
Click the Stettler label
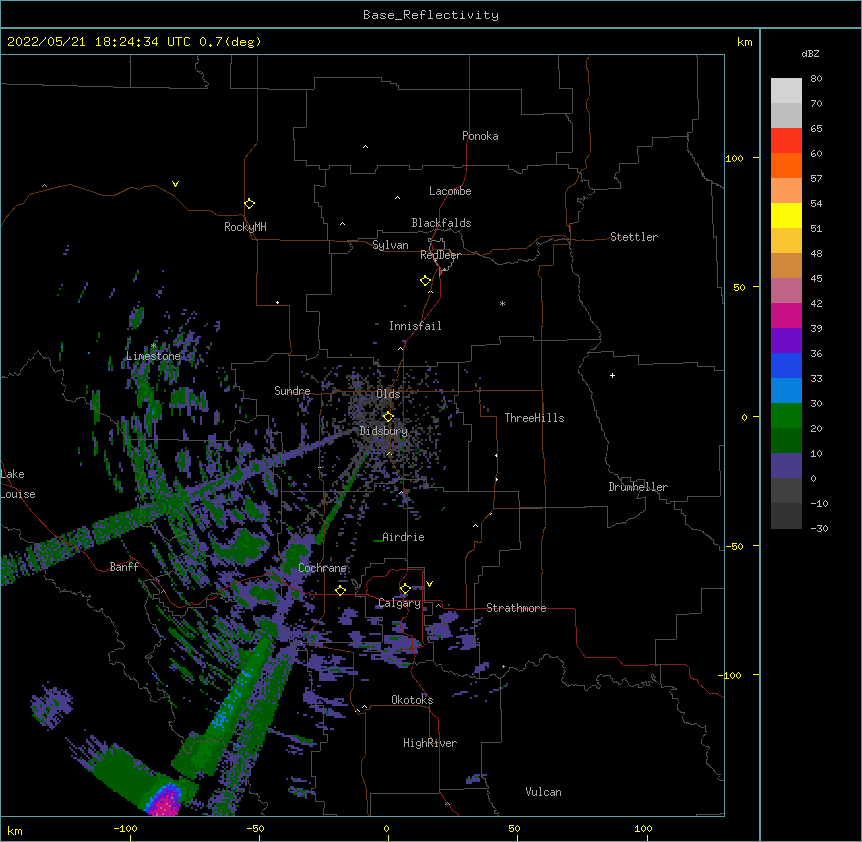point(634,237)
